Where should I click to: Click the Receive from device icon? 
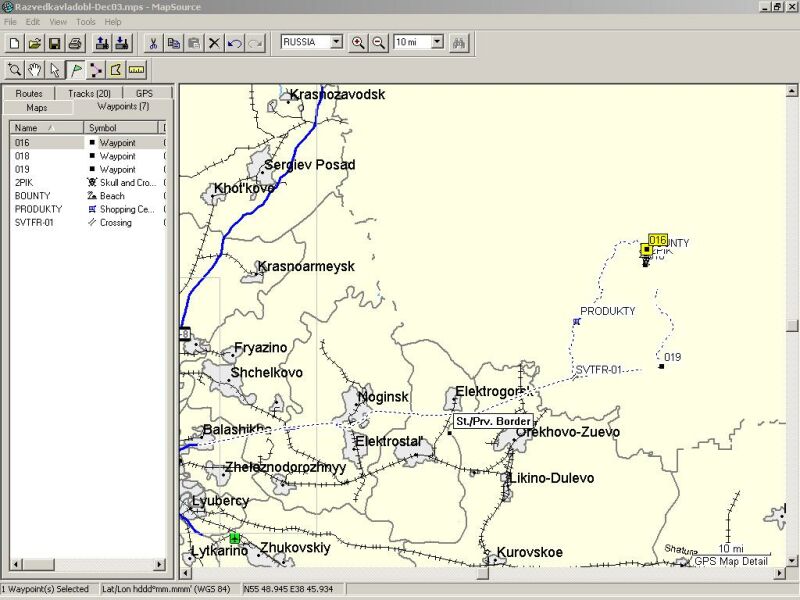coord(122,43)
